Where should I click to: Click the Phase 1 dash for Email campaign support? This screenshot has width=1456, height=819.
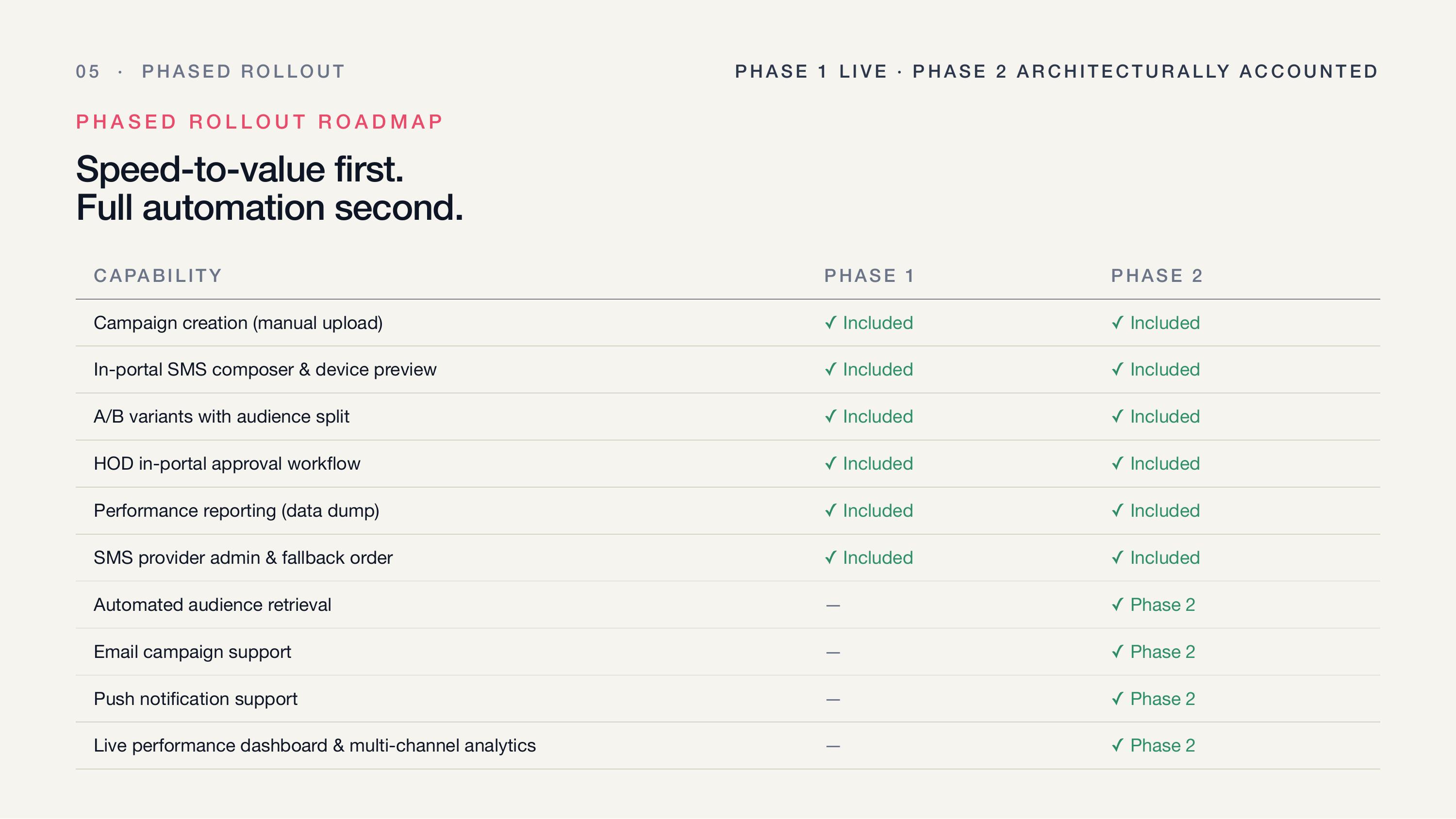(833, 652)
